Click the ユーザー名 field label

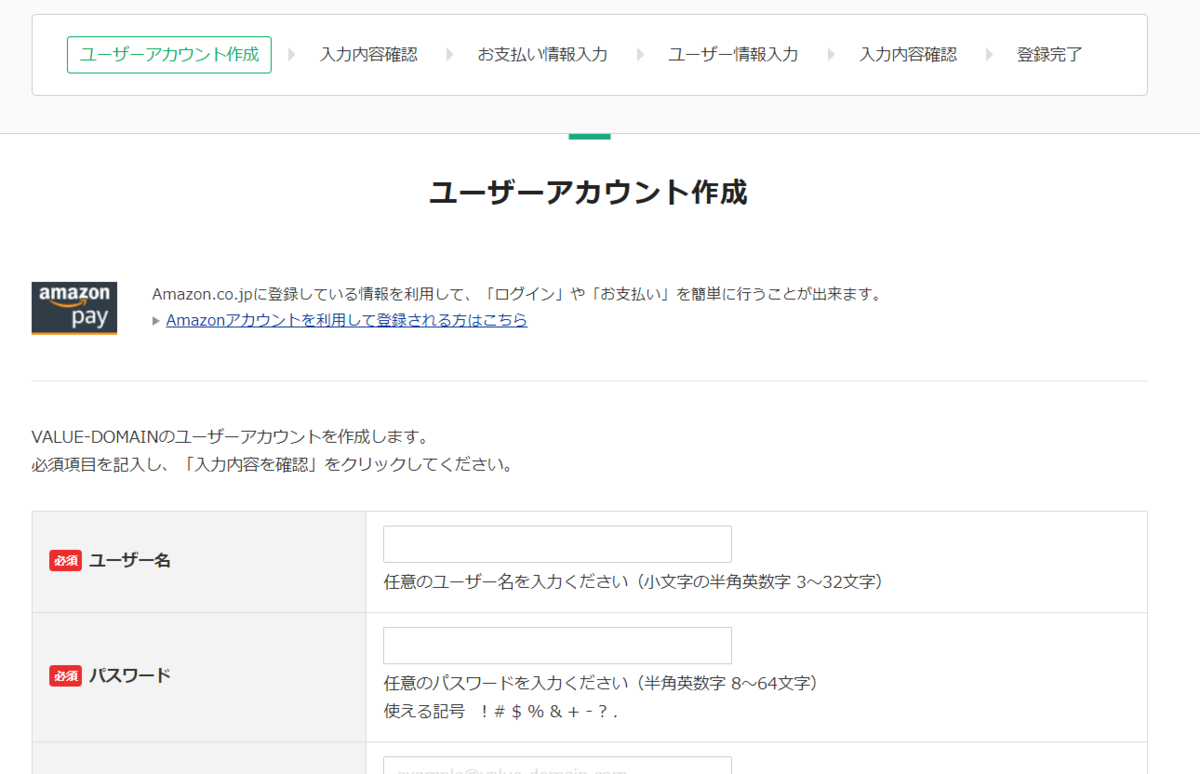tap(130, 561)
